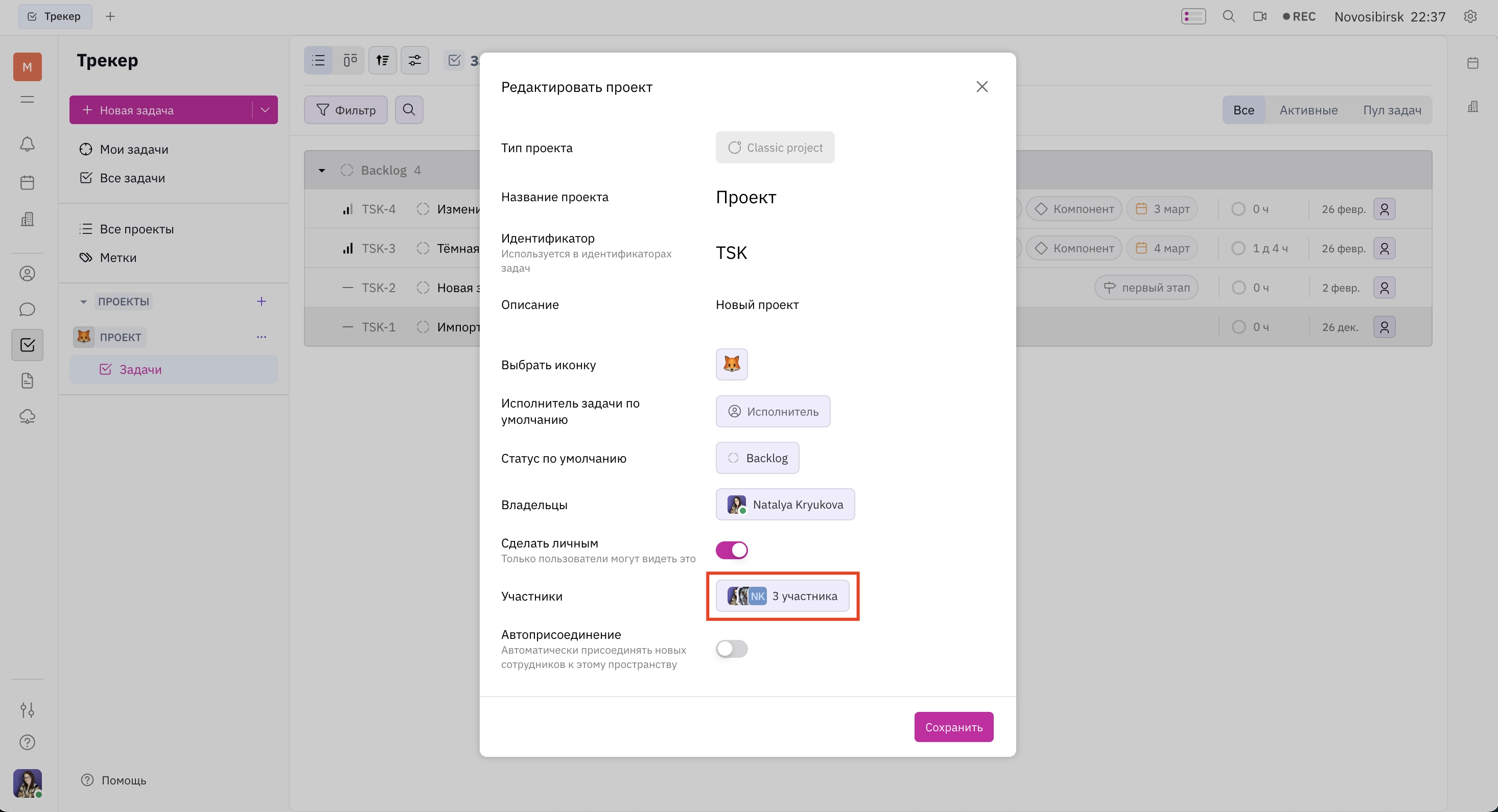Toggle the REC recording indicator

click(1299, 16)
